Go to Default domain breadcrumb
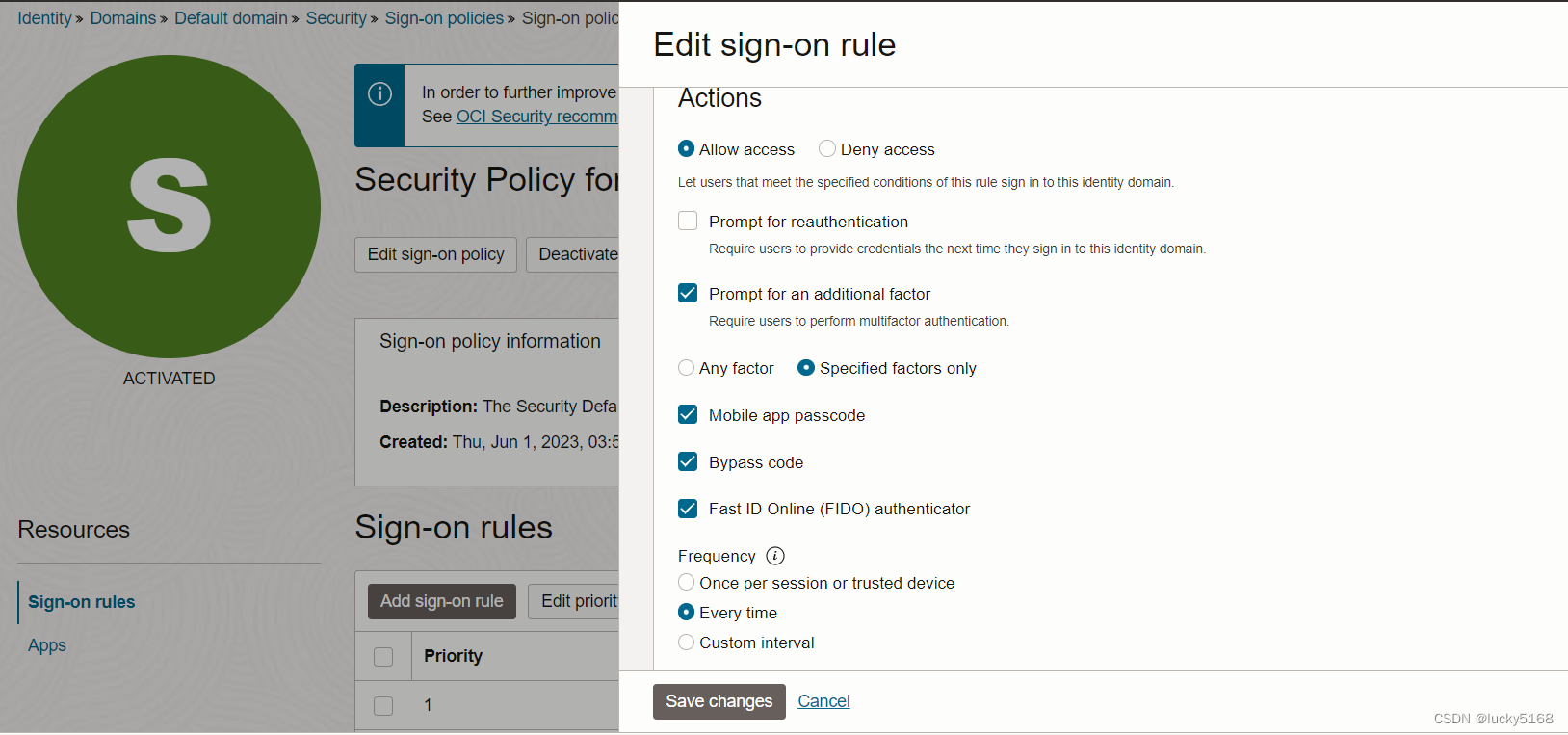Screen dimensions: 1568x735 pyautogui.click(x=231, y=18)
